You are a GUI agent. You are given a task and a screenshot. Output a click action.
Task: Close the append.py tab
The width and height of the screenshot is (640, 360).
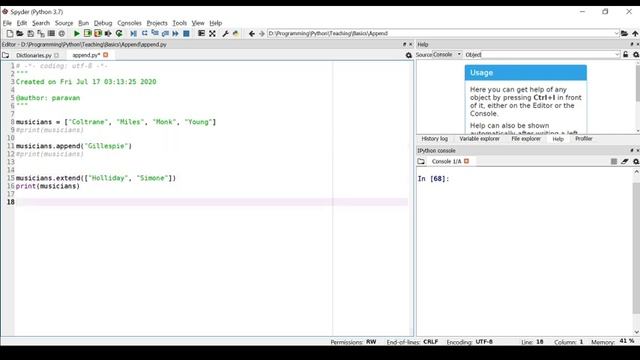coord(106,55)
